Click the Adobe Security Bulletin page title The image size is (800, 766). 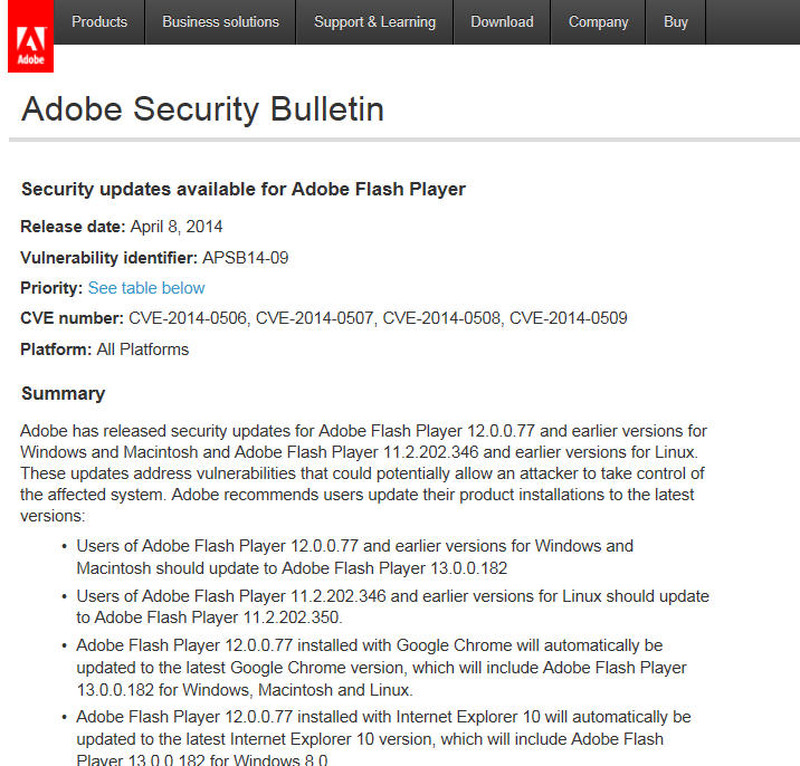[x=202, y=109]
